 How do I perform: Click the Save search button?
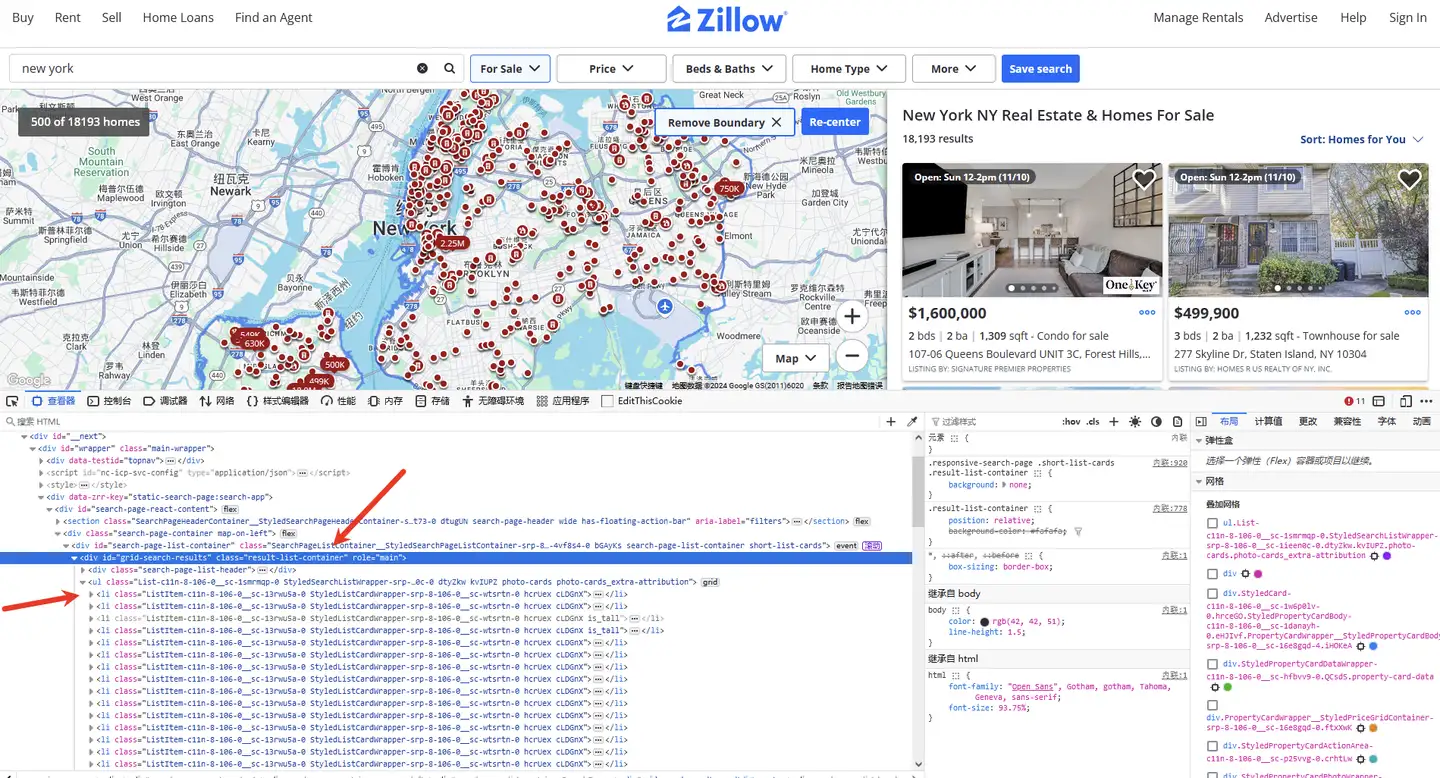tap(1041, 69)
